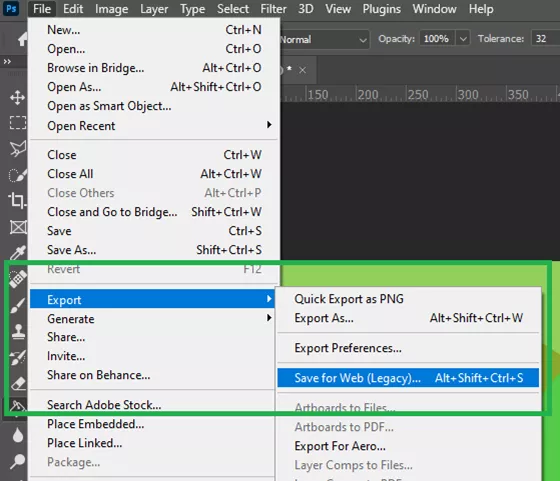Open the File menu
The image size is (560, 481).
point(42,9)
